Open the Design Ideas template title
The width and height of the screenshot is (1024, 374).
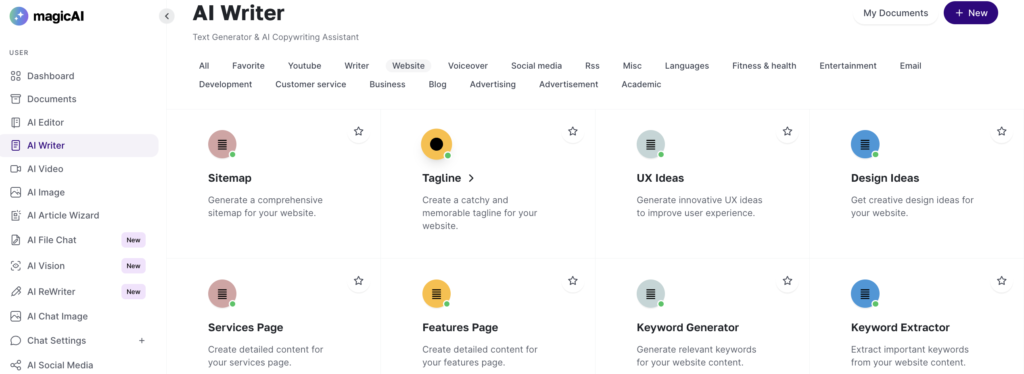[885, 178]
